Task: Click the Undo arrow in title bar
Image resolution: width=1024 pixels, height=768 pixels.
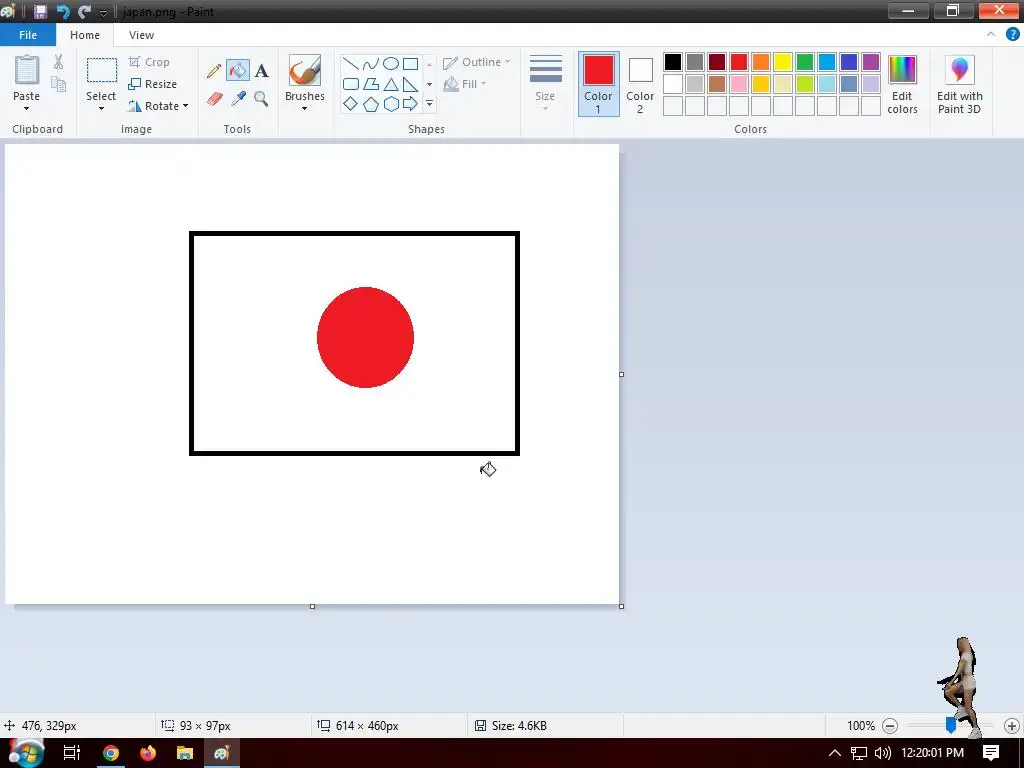Action: pyautogui.click(x=63, y=11)
